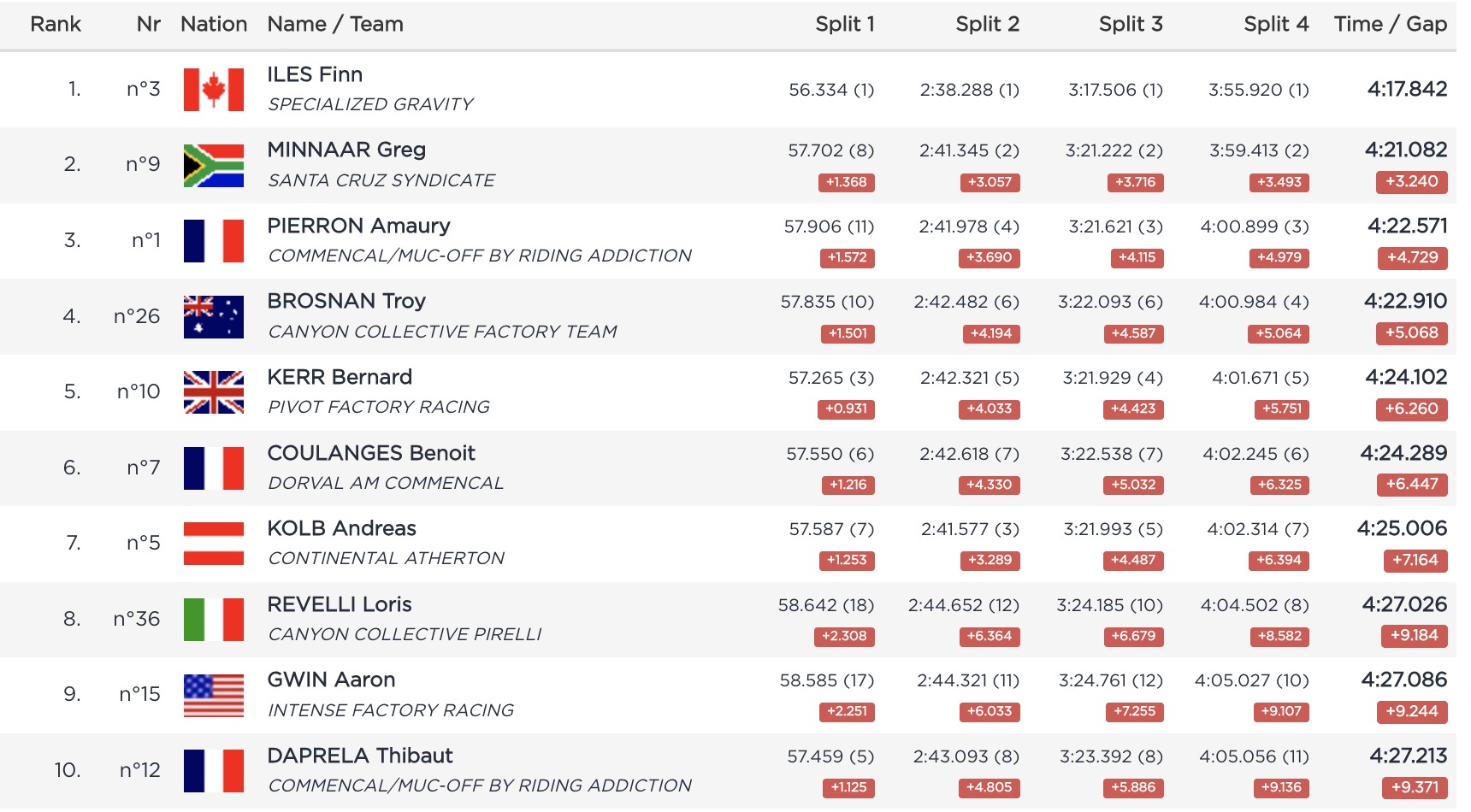Click the +3.240 final gap badge
Viewport: 1471px width, 812px height.
(x=1412, y=181)
